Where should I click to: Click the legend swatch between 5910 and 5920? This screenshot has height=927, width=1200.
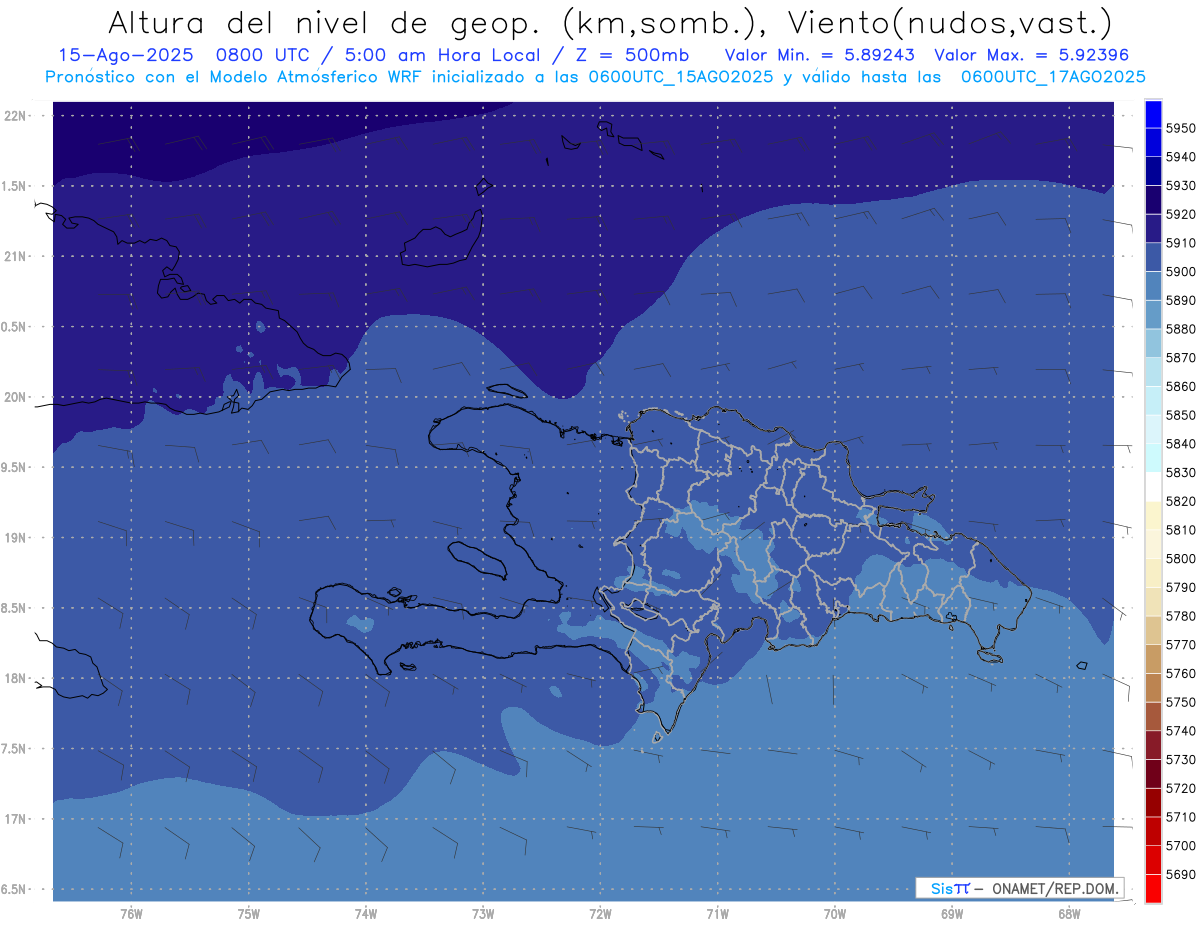click(1153, 229)
